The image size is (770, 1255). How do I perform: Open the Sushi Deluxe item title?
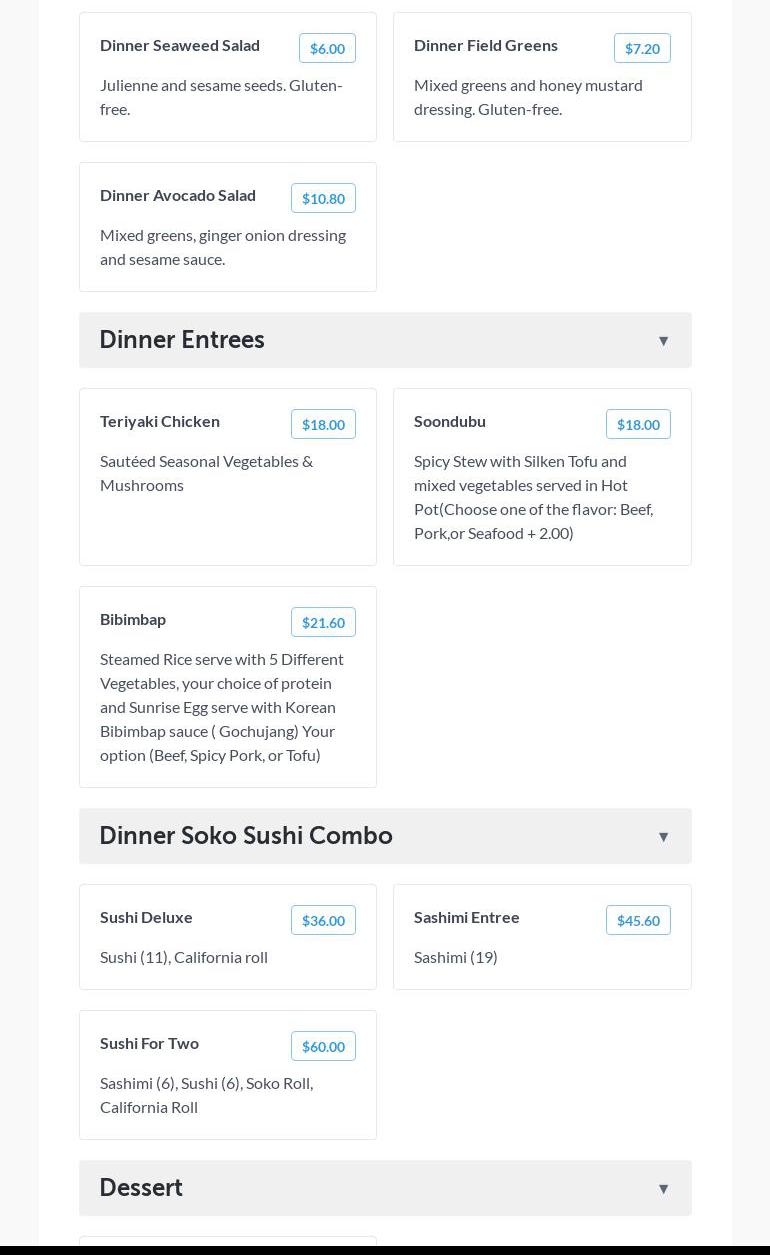tap(146, 917)
